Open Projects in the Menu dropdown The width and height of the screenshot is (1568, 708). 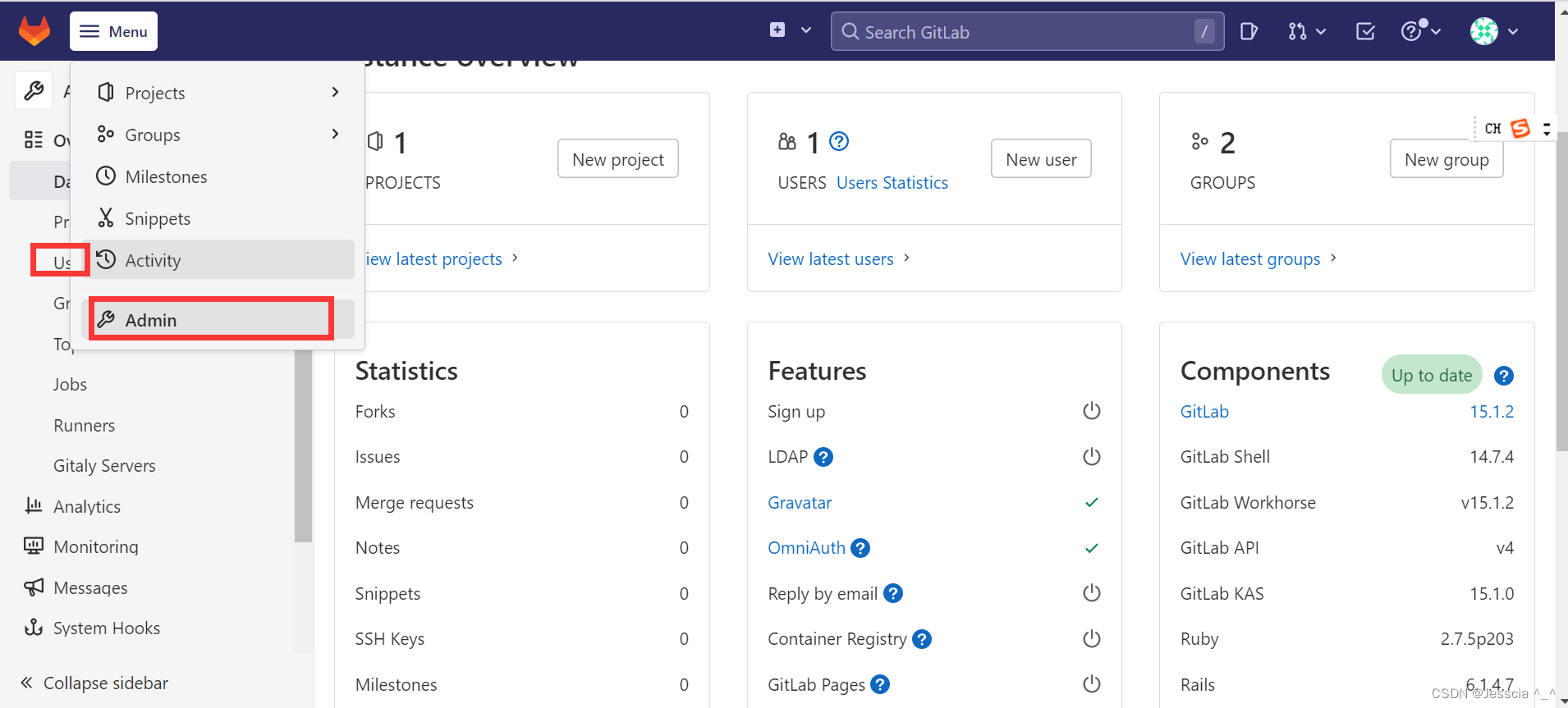(x=218, y=93)
